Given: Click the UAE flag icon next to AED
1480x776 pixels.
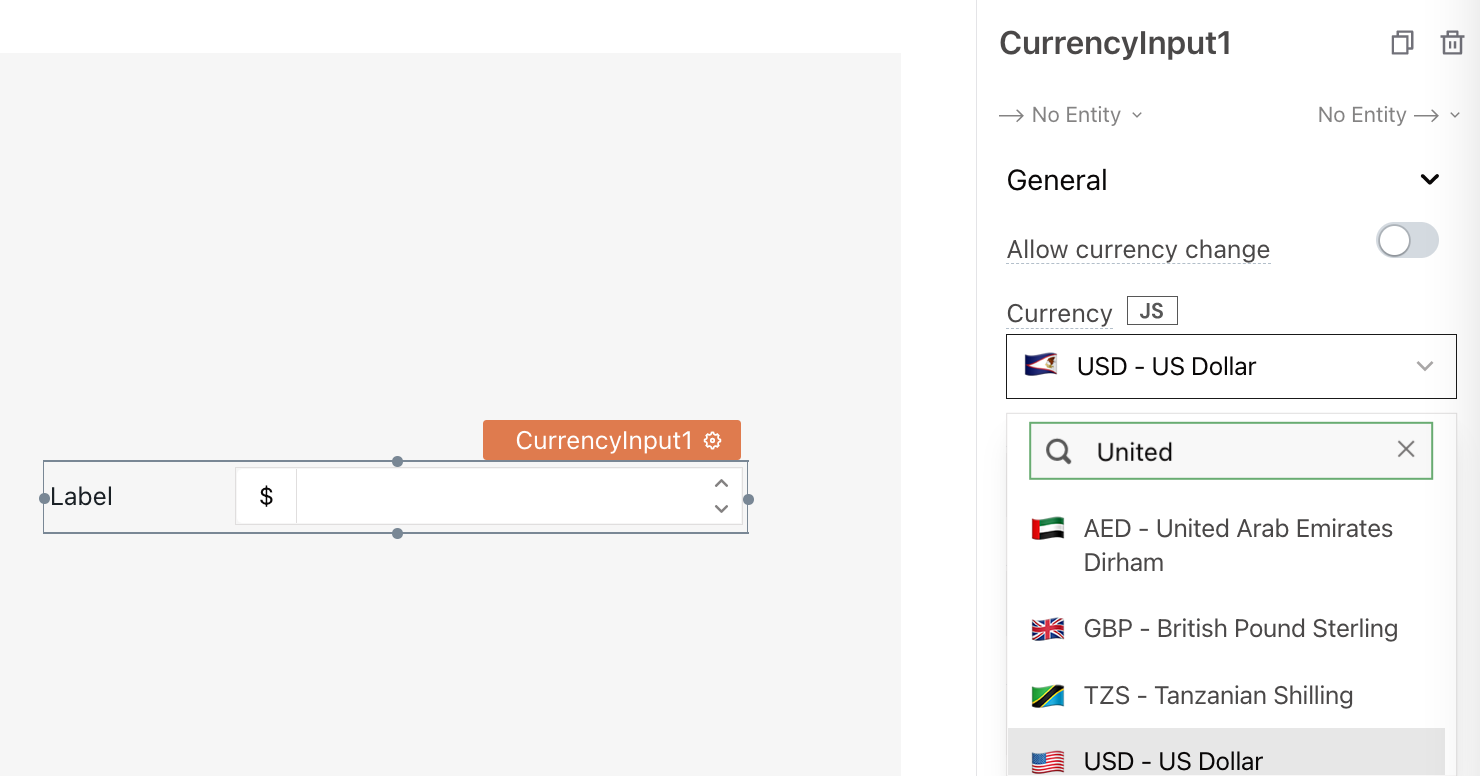Looking at the screenshot, I should click(x=1047, y=529).
